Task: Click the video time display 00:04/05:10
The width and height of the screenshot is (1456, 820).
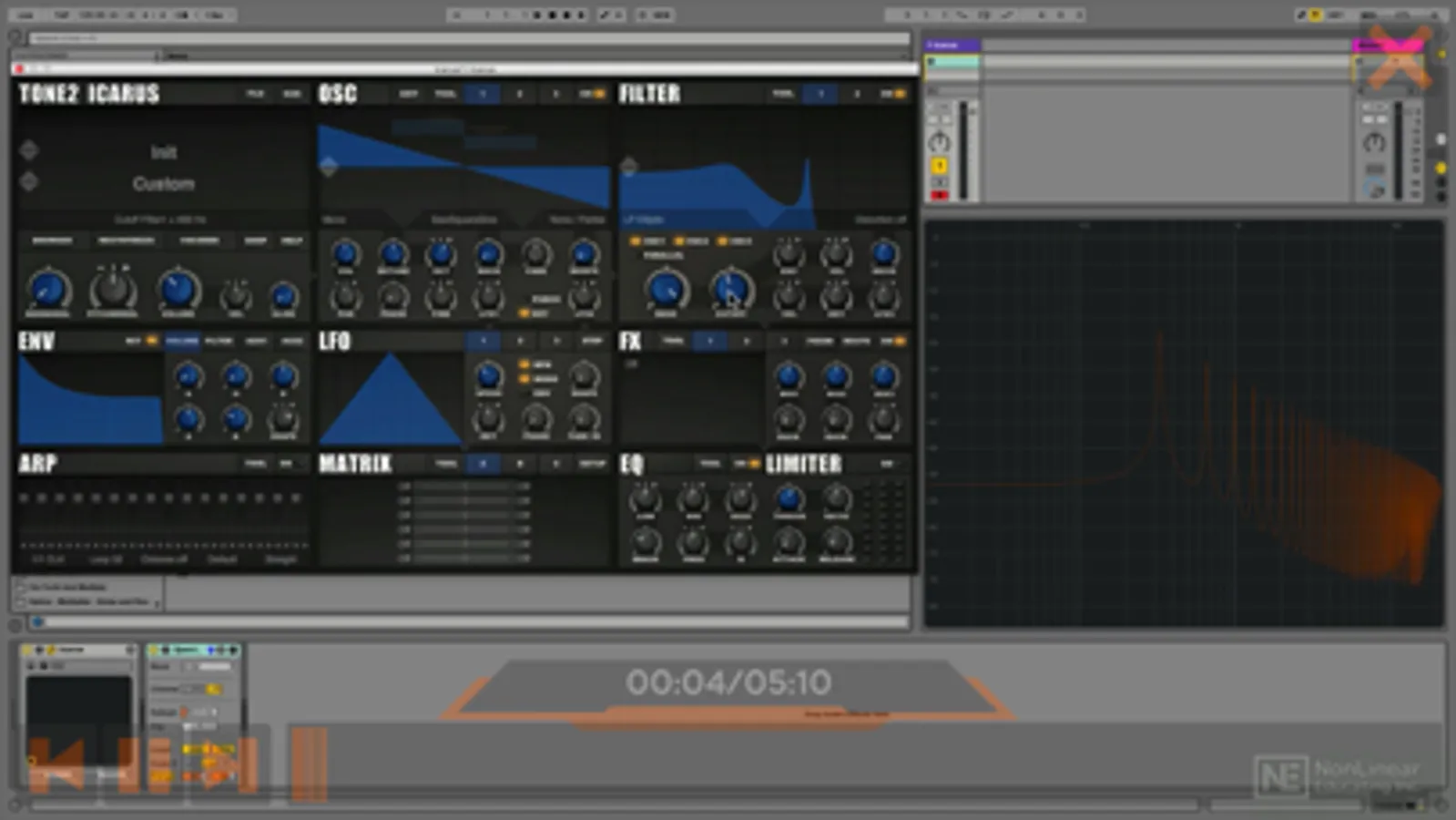Action: [728, 682]
